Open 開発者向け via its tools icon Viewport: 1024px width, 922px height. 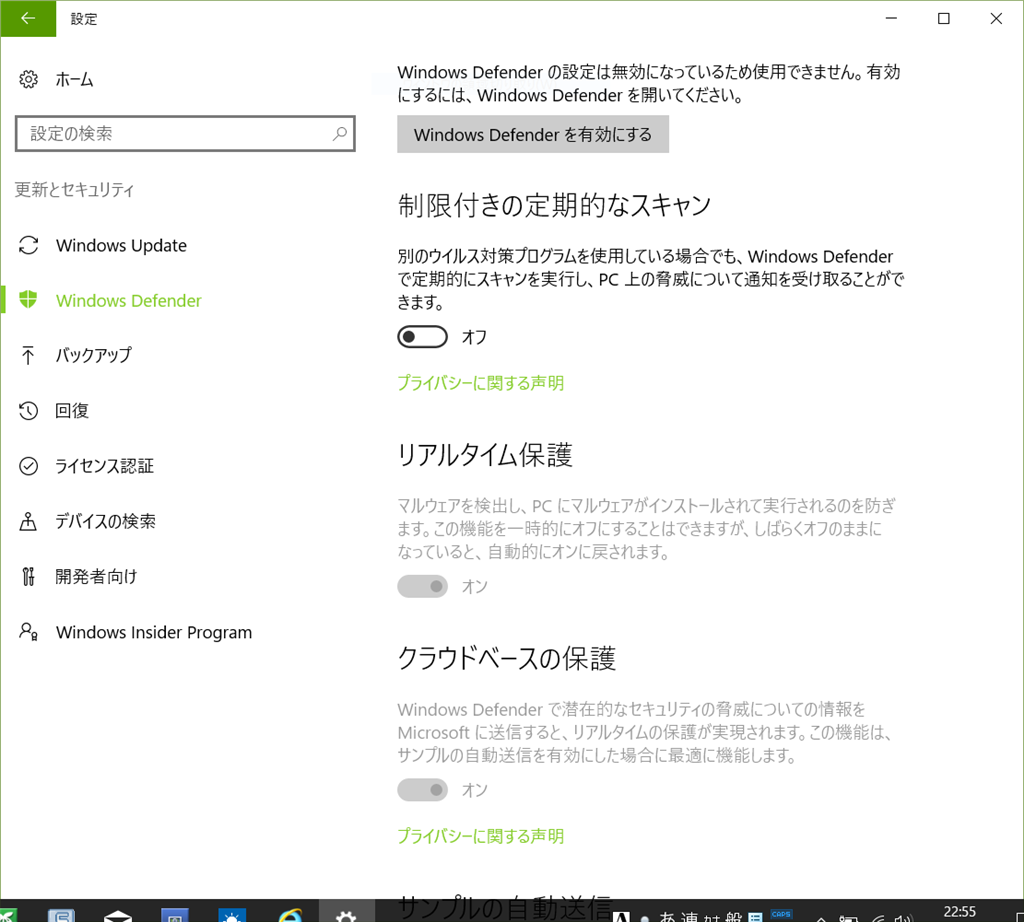pyautogui.click(x=28, y=577)
